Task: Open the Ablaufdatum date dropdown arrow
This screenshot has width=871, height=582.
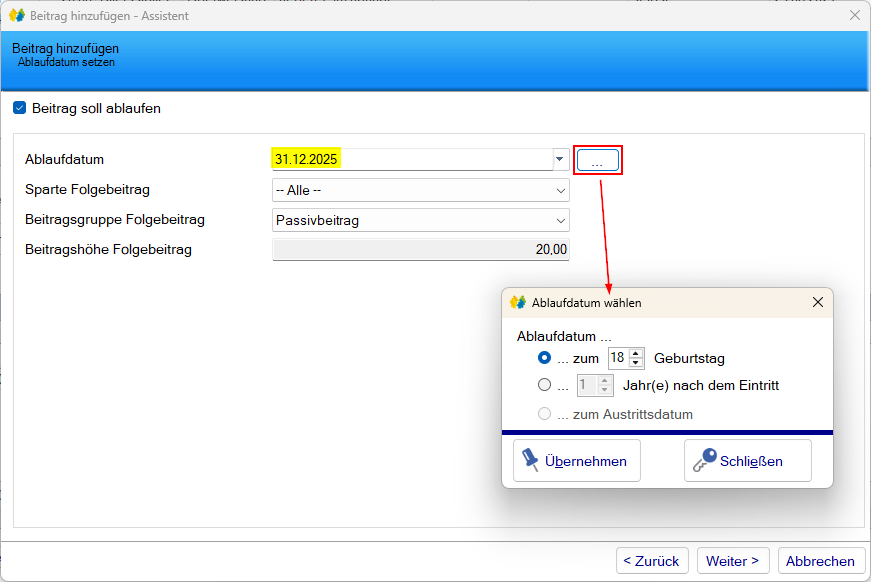Action: pos(559,159)
